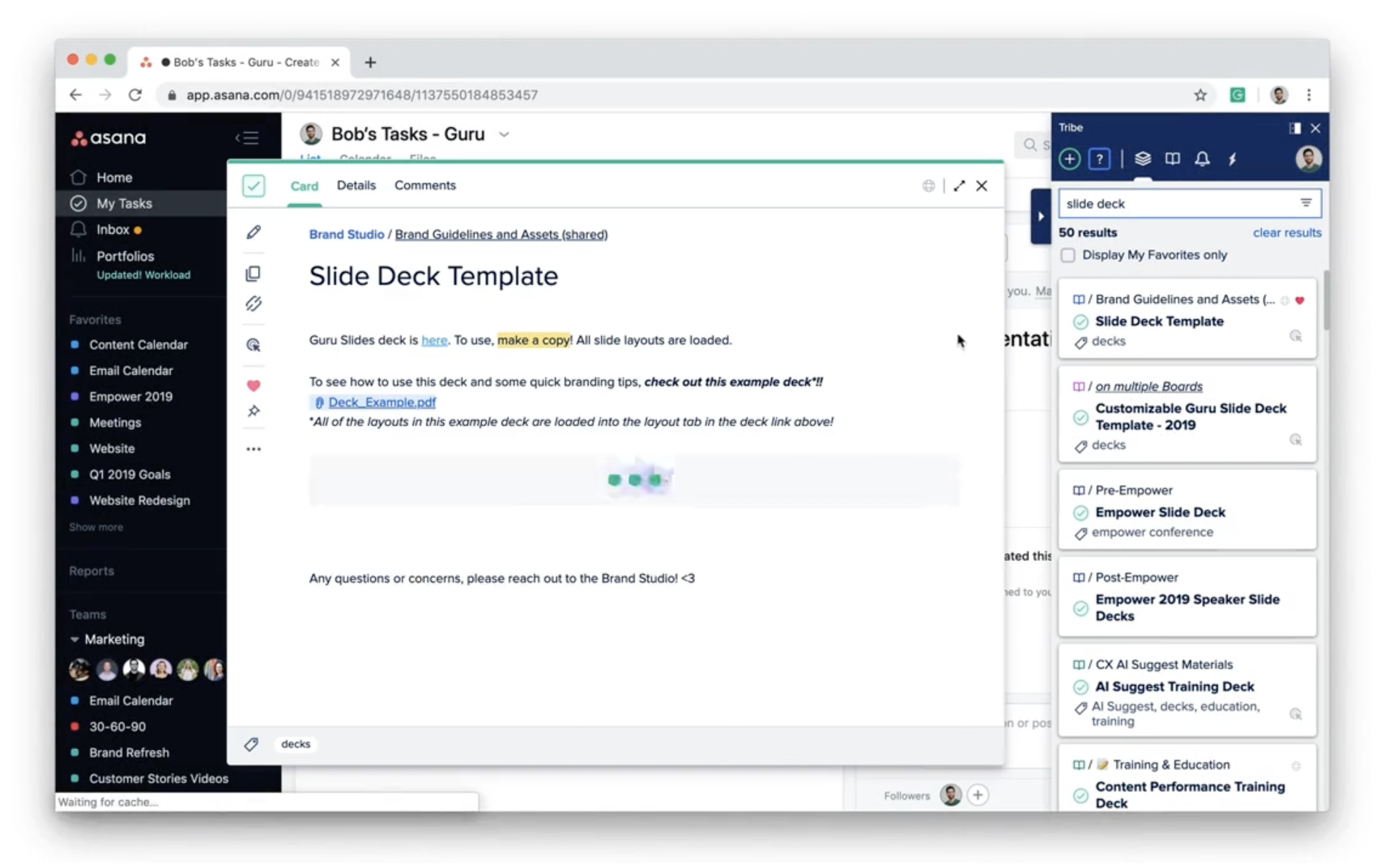
Task: Create a new Guru card with plus icon
Action: (1069, 159)
